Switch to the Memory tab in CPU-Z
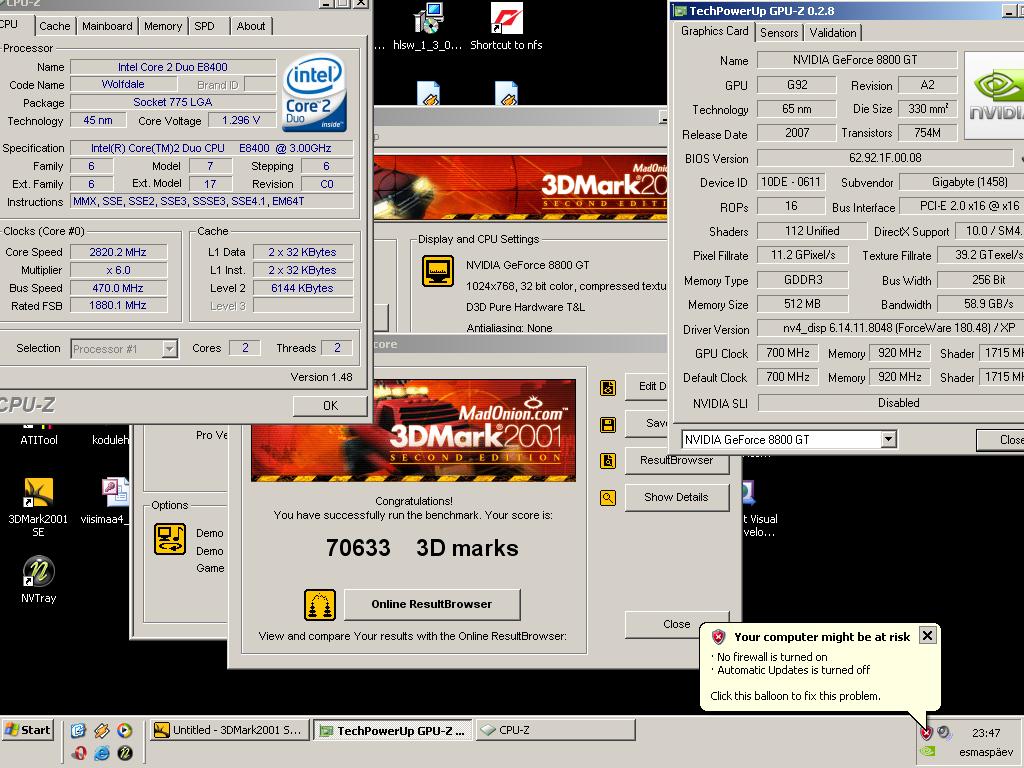Viewport: 1024px width, 768px height. 163,26
